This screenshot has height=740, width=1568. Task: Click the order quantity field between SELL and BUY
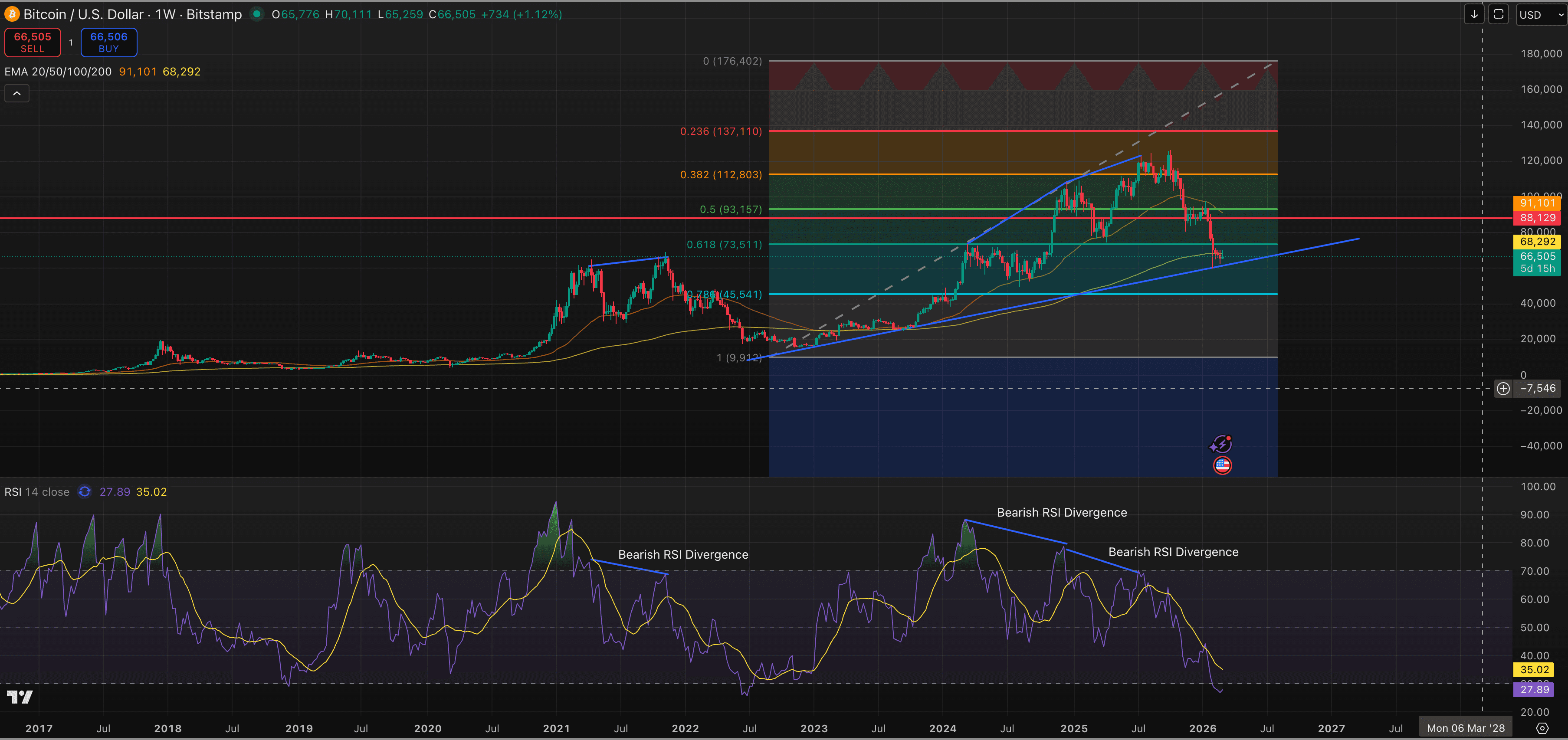(x=71, y=42)
